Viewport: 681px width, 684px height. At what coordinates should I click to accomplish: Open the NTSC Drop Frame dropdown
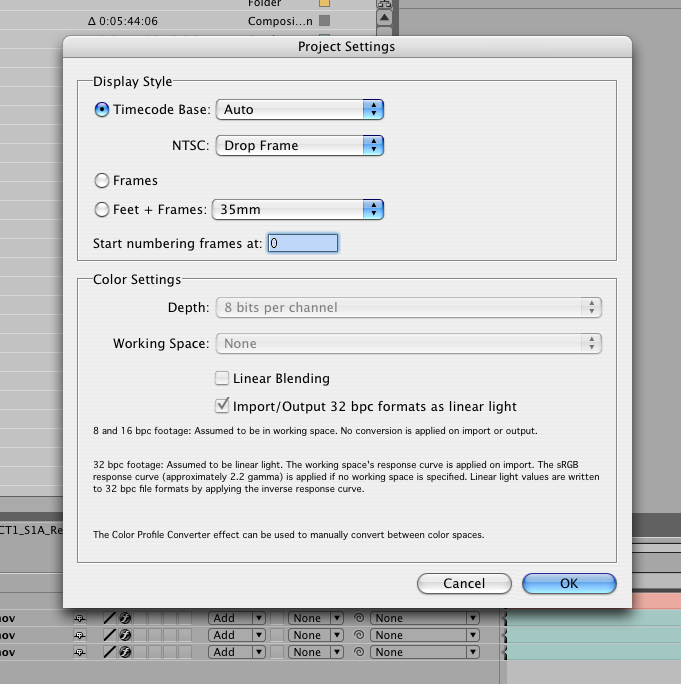pos(300,145)
